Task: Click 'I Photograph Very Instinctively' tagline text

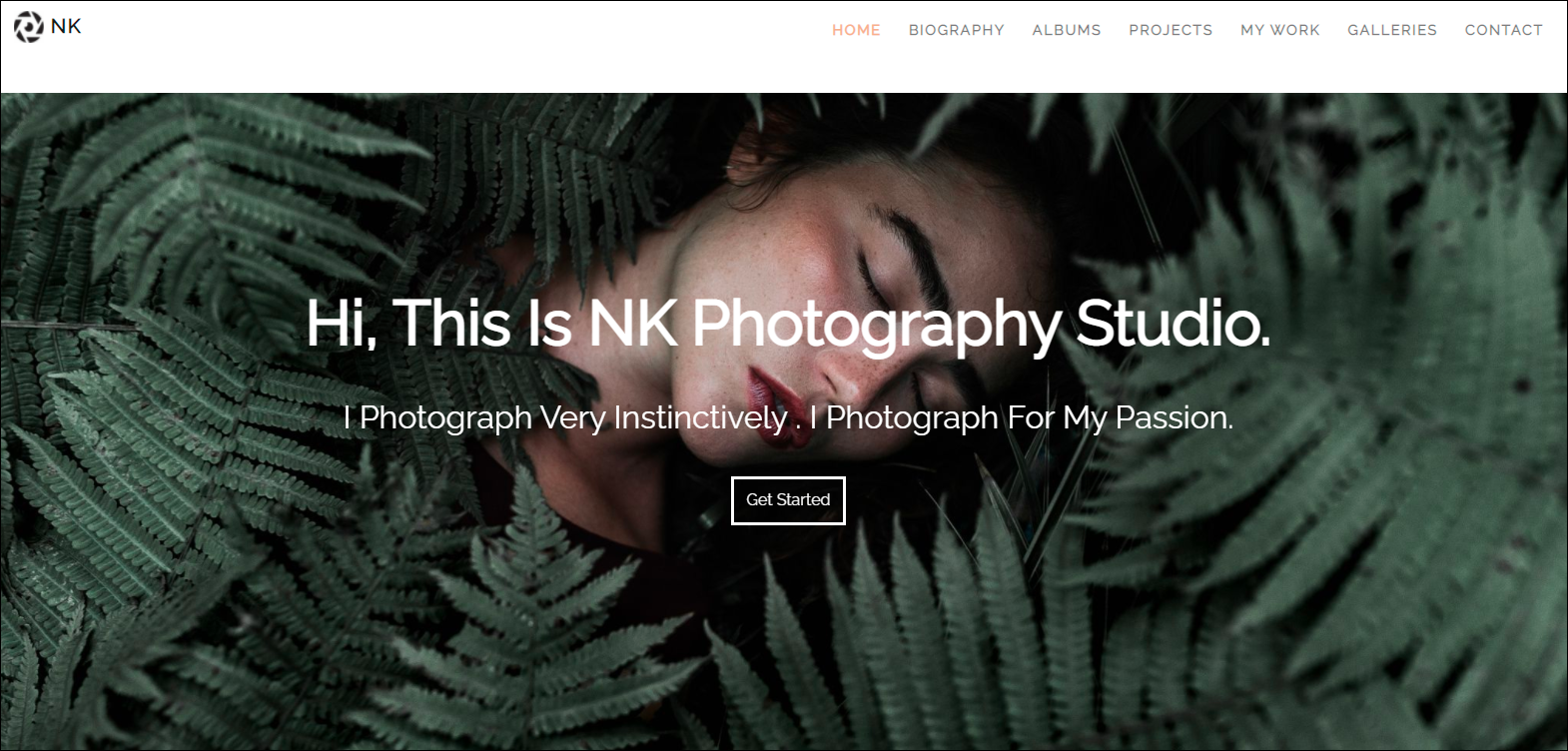Action: (564, 417)
